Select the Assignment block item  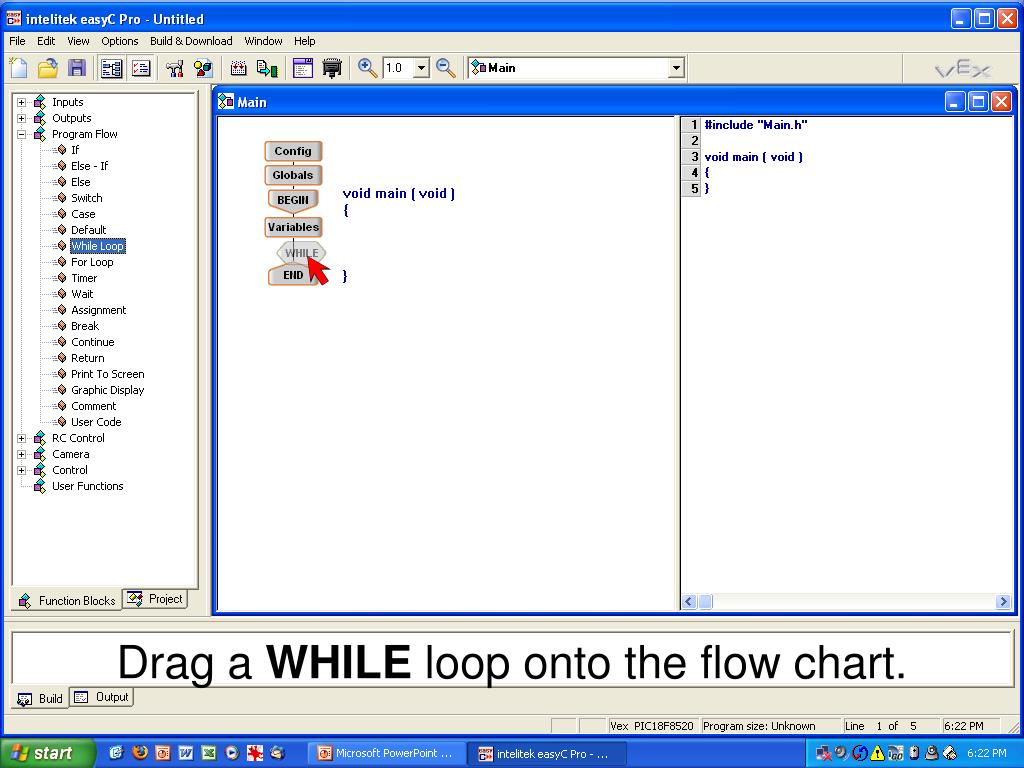coord(98,310)
